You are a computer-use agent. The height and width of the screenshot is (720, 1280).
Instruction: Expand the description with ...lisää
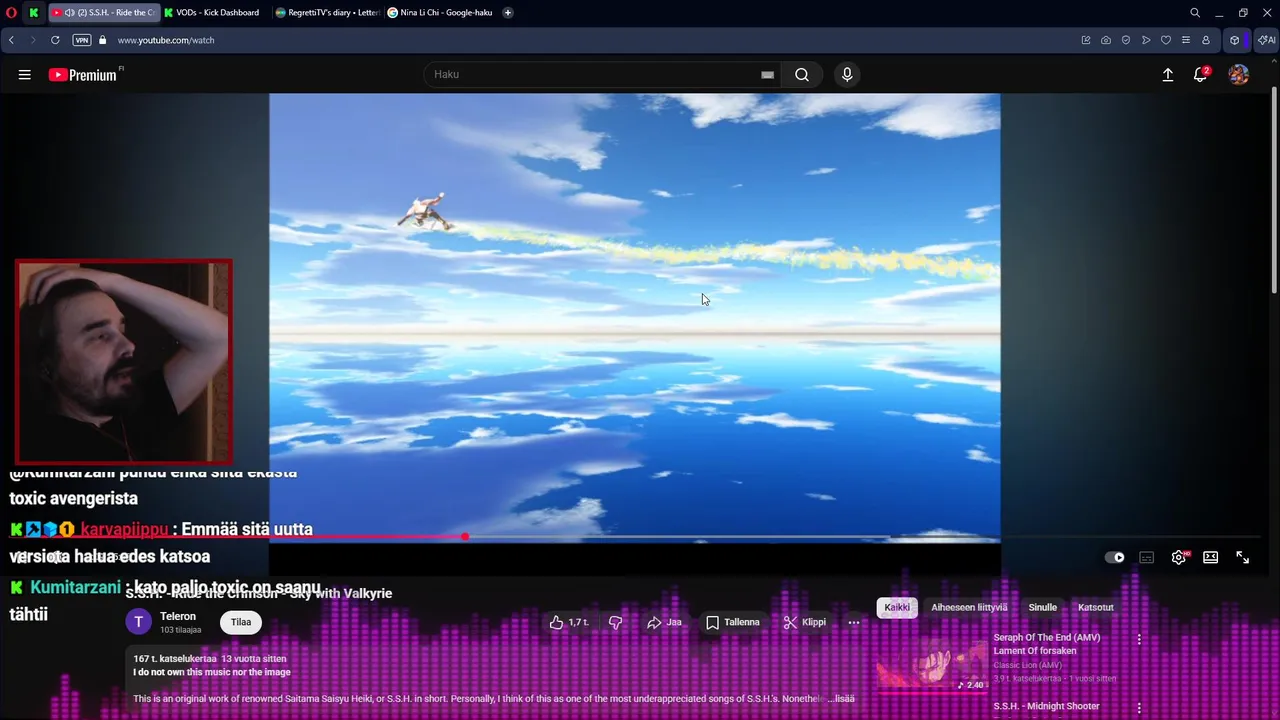(841, 699)
